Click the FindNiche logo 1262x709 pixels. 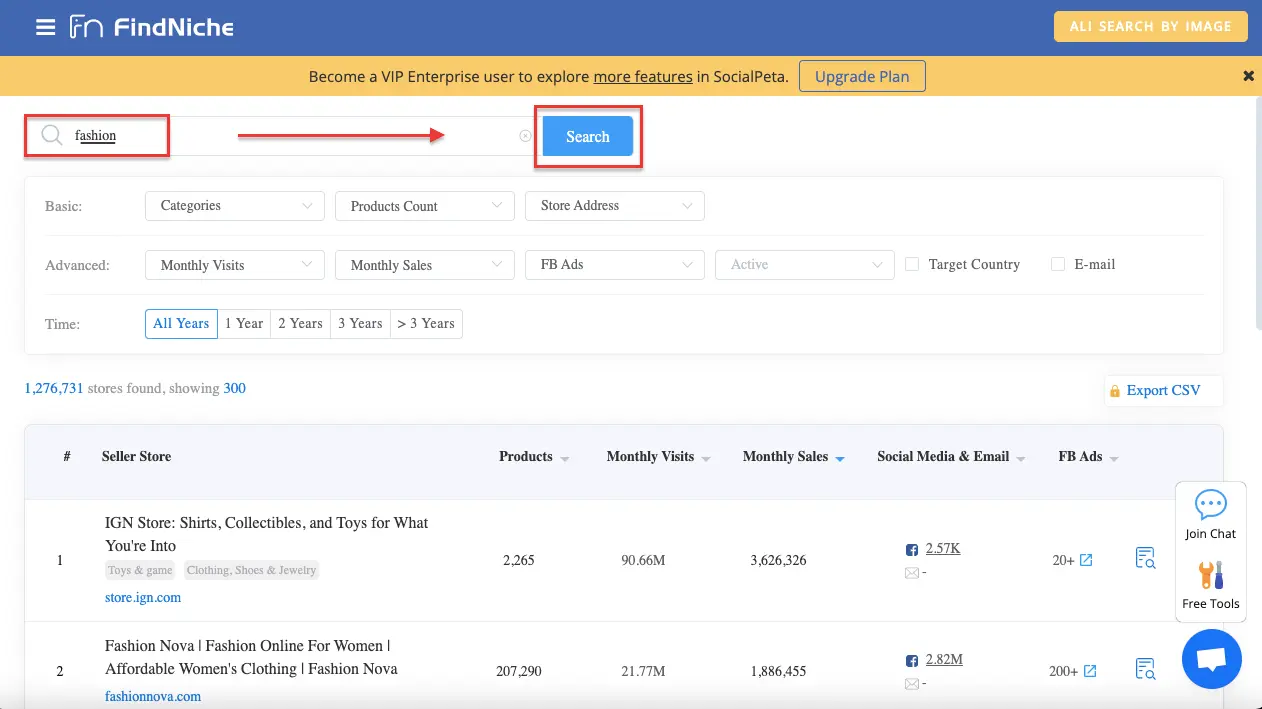click(151, 27)
